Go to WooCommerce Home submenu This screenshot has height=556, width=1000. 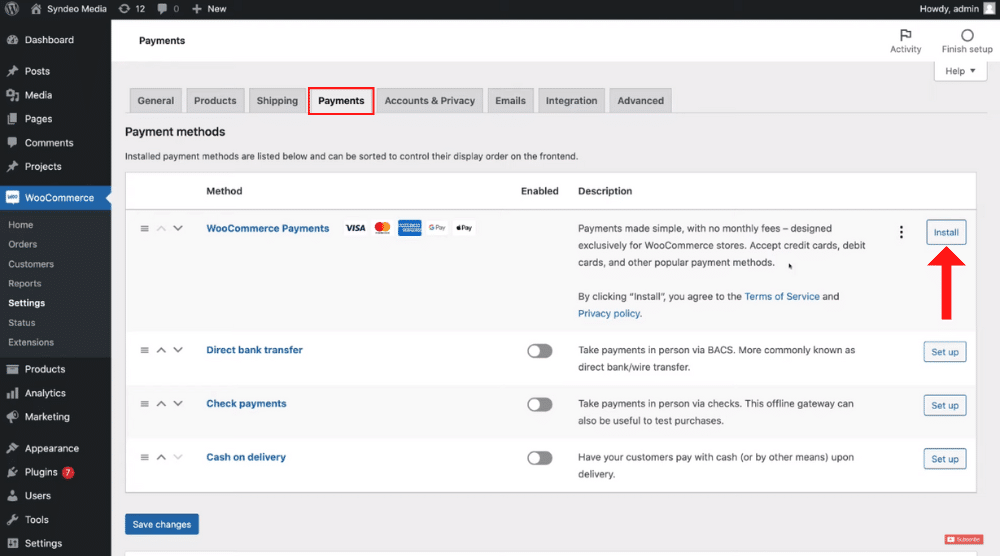coord(20,224)
